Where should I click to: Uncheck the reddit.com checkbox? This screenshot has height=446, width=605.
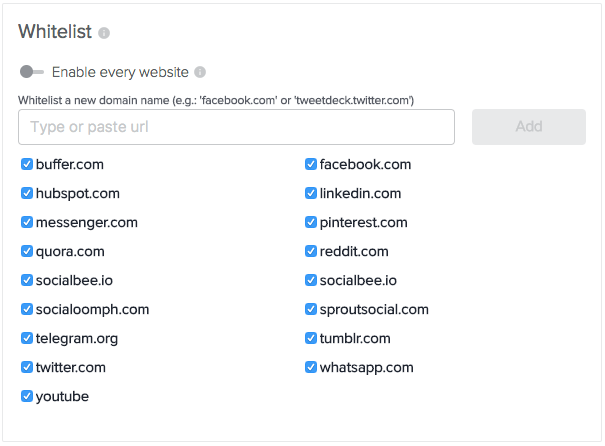coord(311,251)
